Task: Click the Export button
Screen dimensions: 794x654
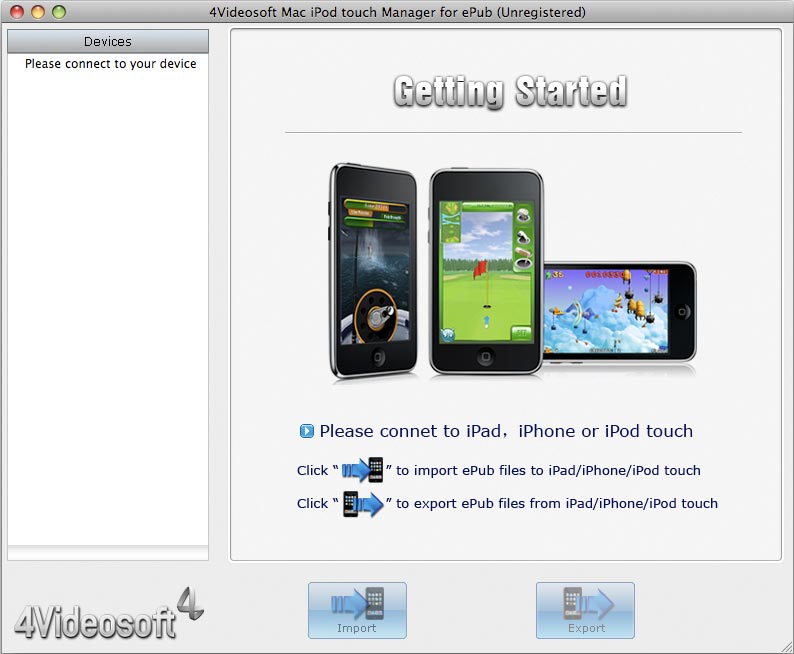Action: pyautogui.click(x=585, y=610)
